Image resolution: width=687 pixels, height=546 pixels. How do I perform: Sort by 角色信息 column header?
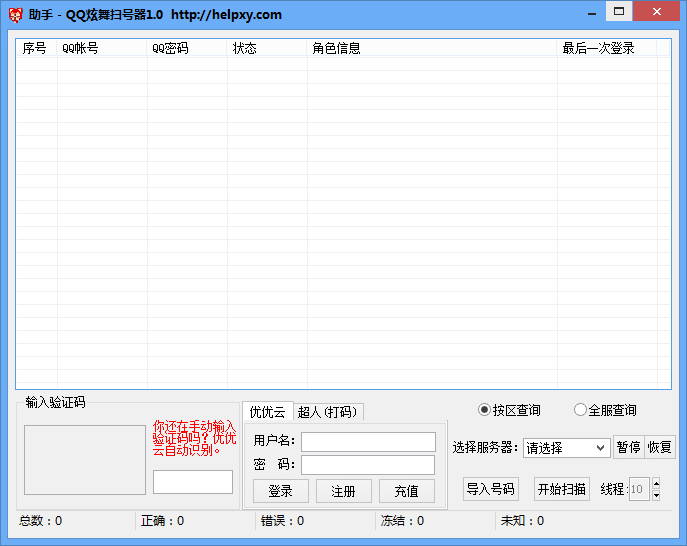tap(432, 48)
